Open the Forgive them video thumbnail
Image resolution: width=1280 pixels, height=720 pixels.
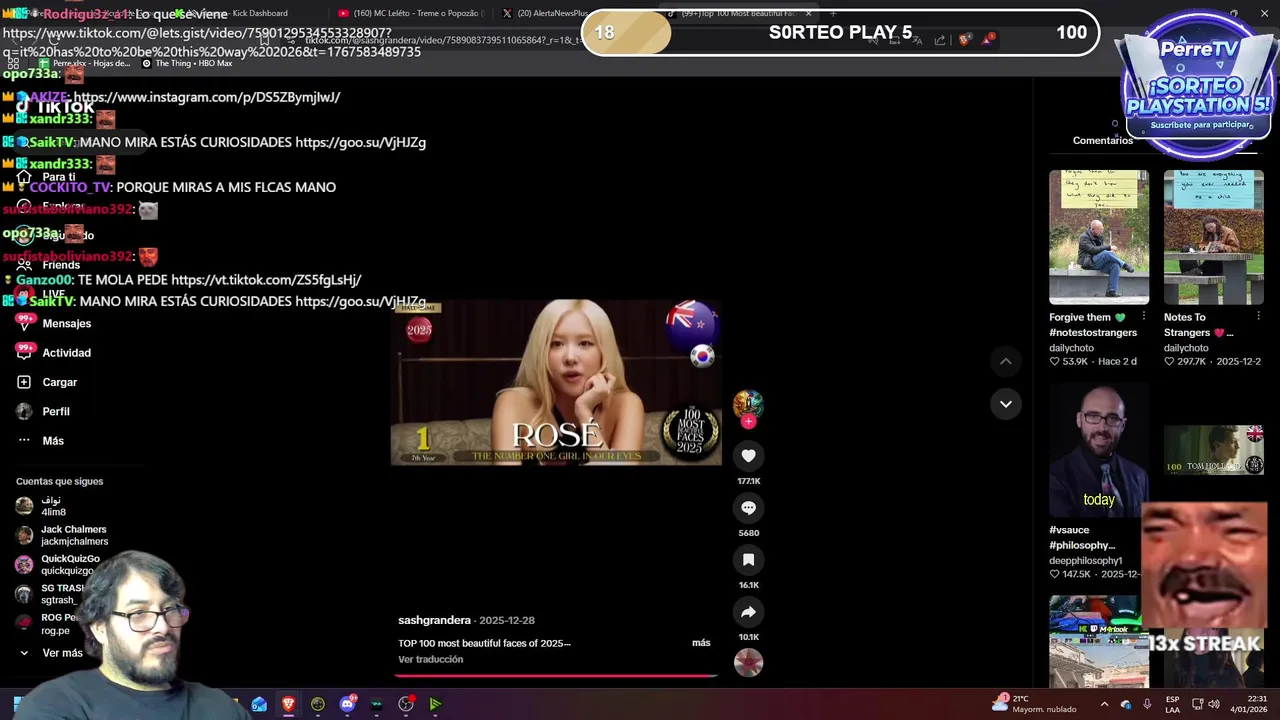click(x=1099, y=237)
